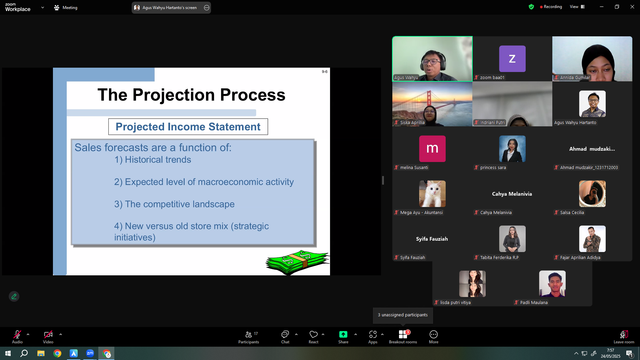Expand the Chat options arrow
640x360 pixels.
coord(296,334)
